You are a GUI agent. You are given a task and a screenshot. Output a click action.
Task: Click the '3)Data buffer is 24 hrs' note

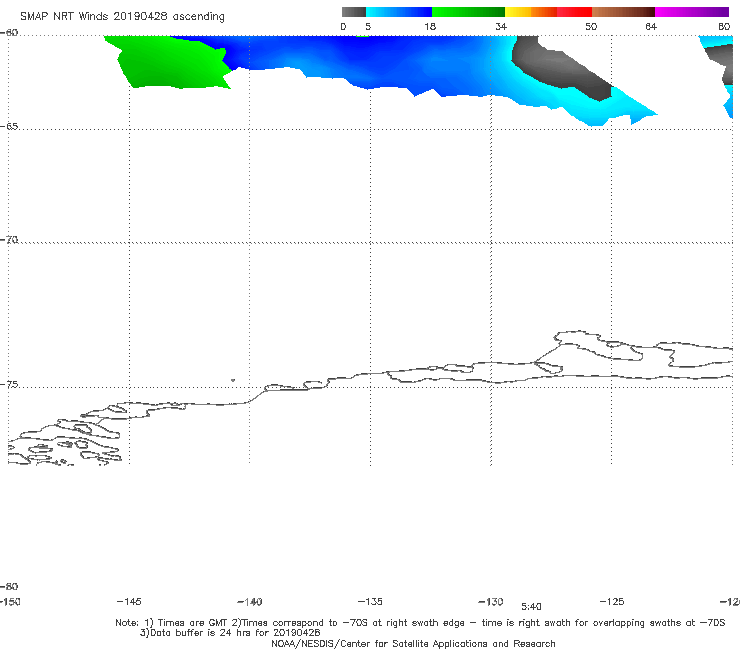coord(230,633)
